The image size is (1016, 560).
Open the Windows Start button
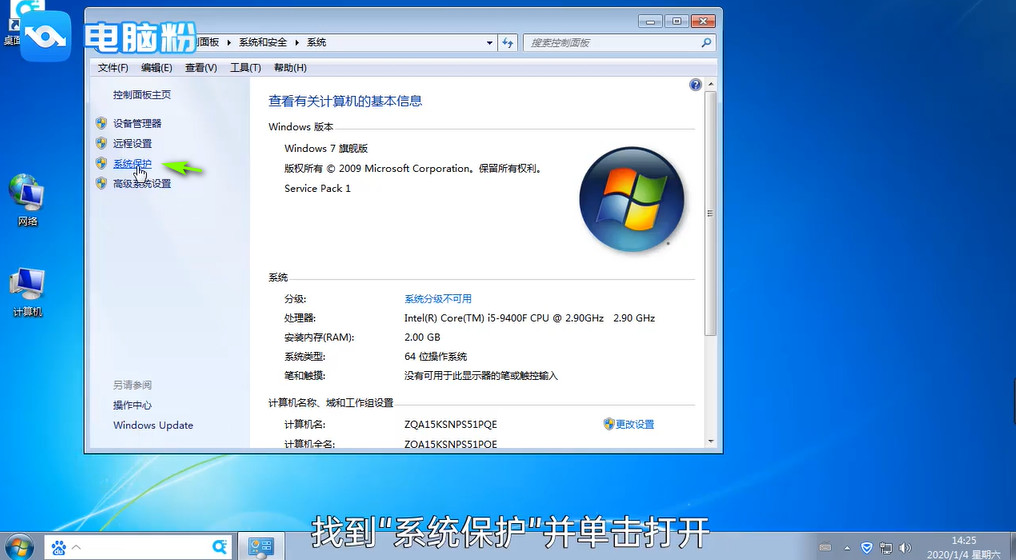tap(19, 546)
